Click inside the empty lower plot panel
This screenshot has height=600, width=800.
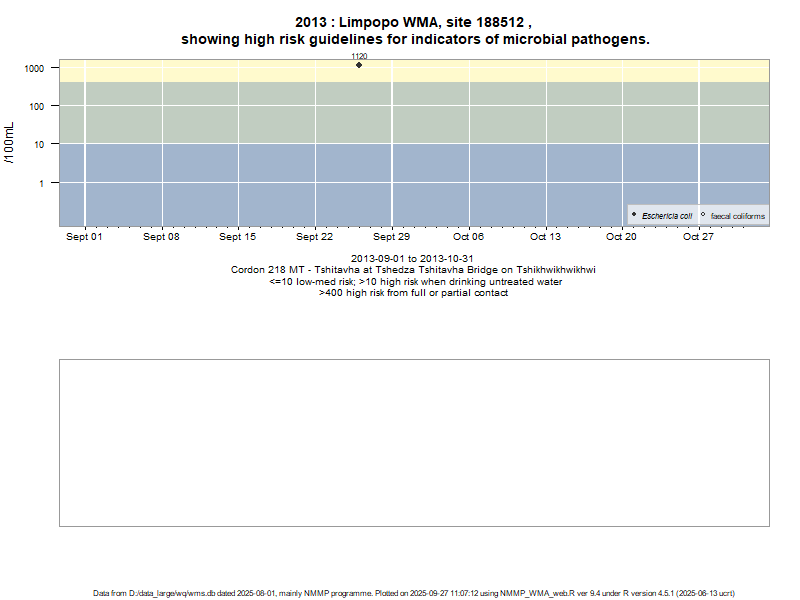[x=414, y=442]
